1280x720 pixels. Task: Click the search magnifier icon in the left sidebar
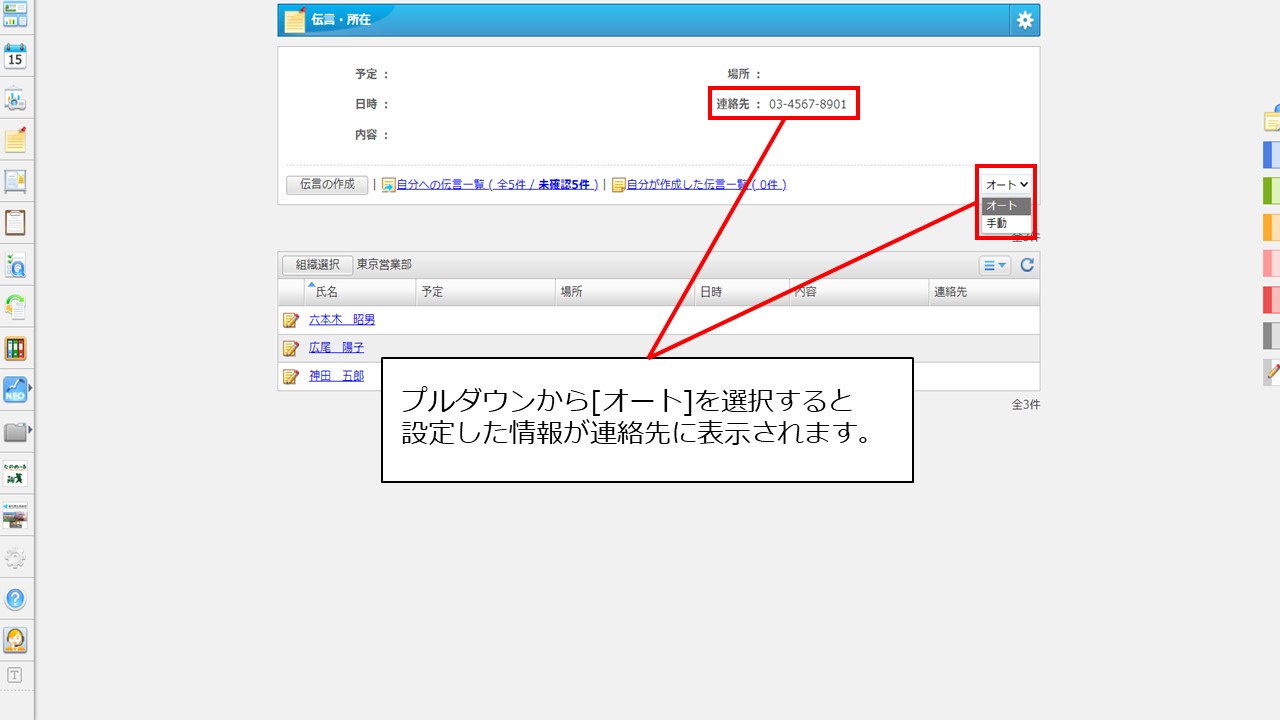15,264
